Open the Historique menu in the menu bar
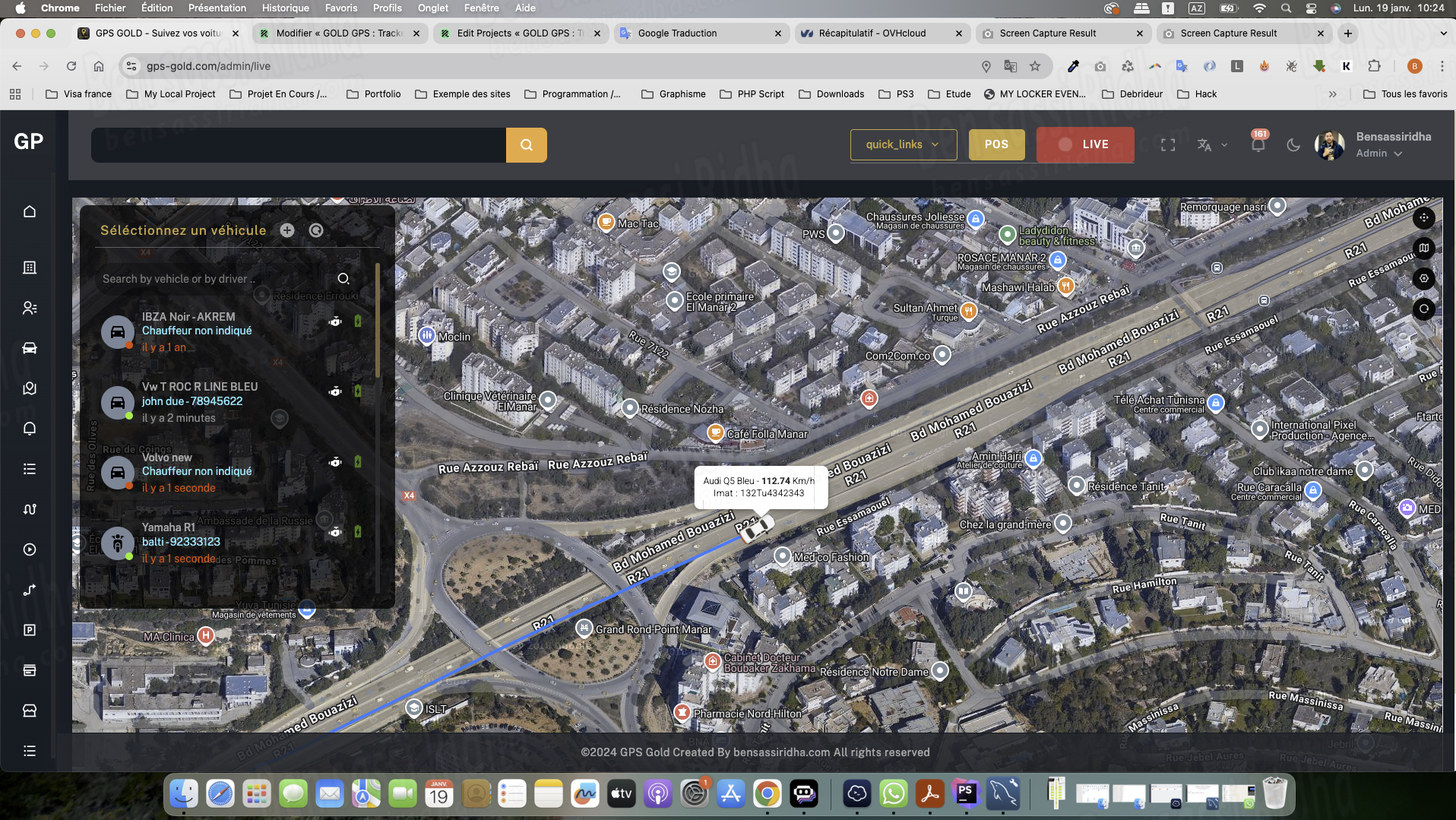Viewport: 1456px width, 820px height. [x=285, y=8]
